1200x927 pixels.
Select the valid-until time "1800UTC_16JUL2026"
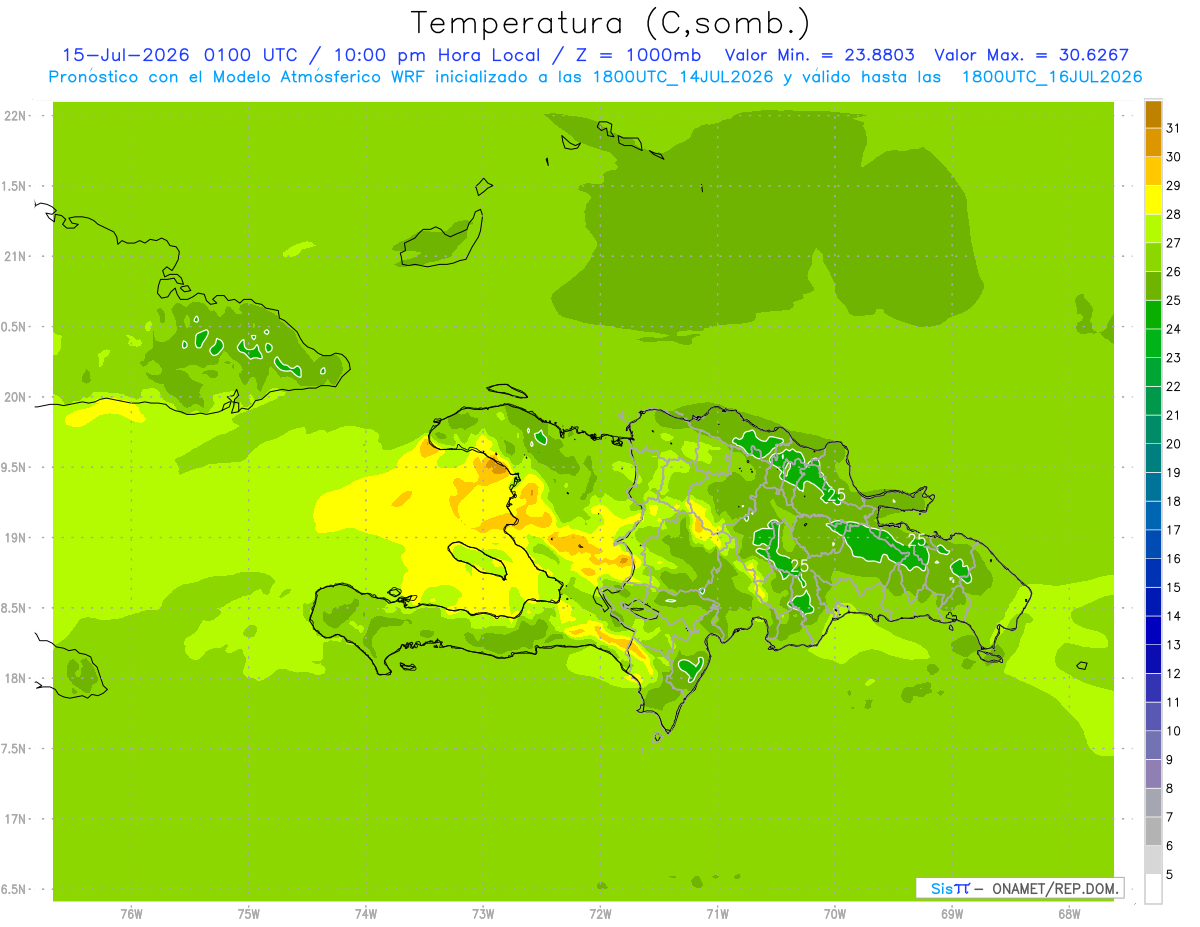(x=1052, y=77)
